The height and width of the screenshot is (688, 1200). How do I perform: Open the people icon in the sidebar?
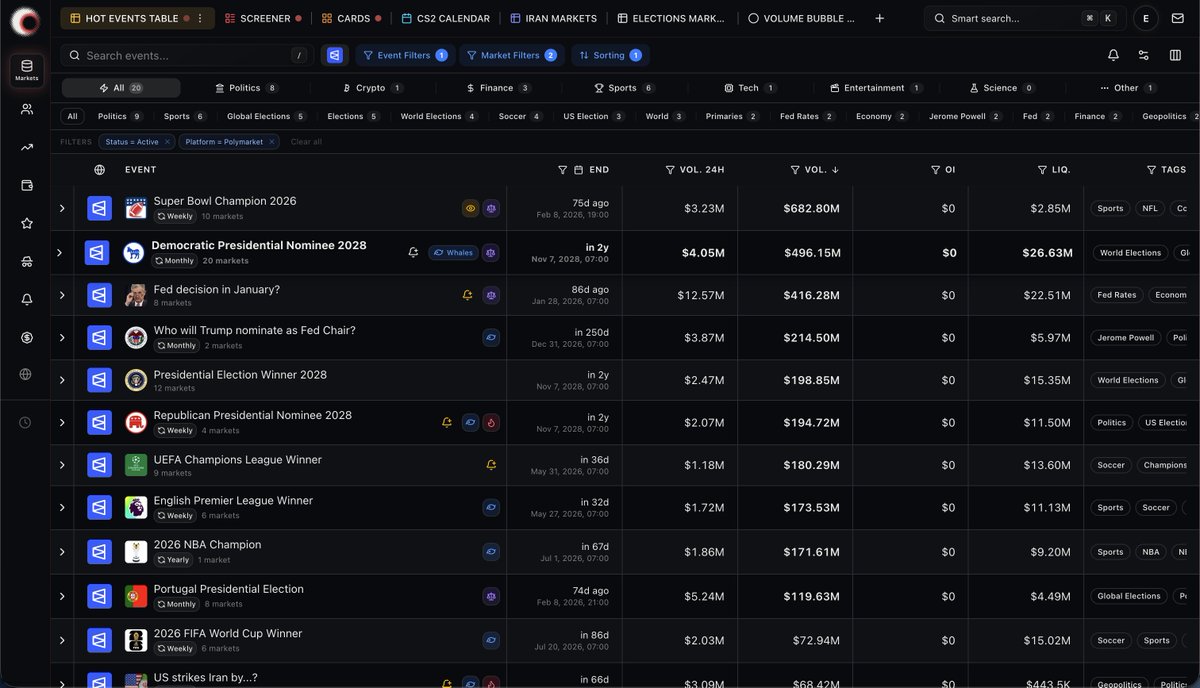[x=27, y=109]
